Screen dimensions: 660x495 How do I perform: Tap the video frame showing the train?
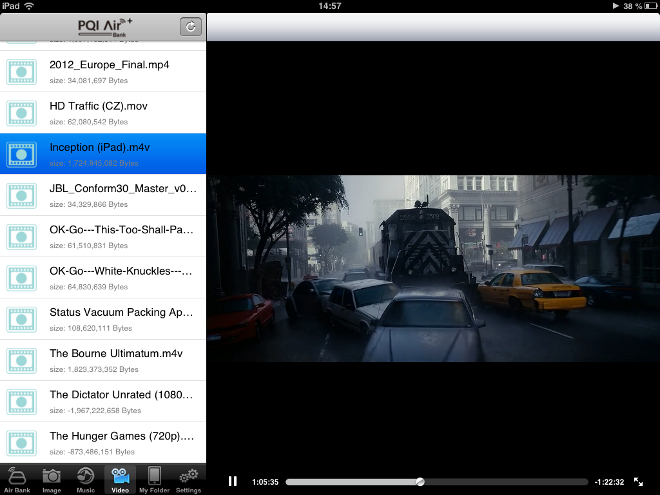(x=433, y=268)
